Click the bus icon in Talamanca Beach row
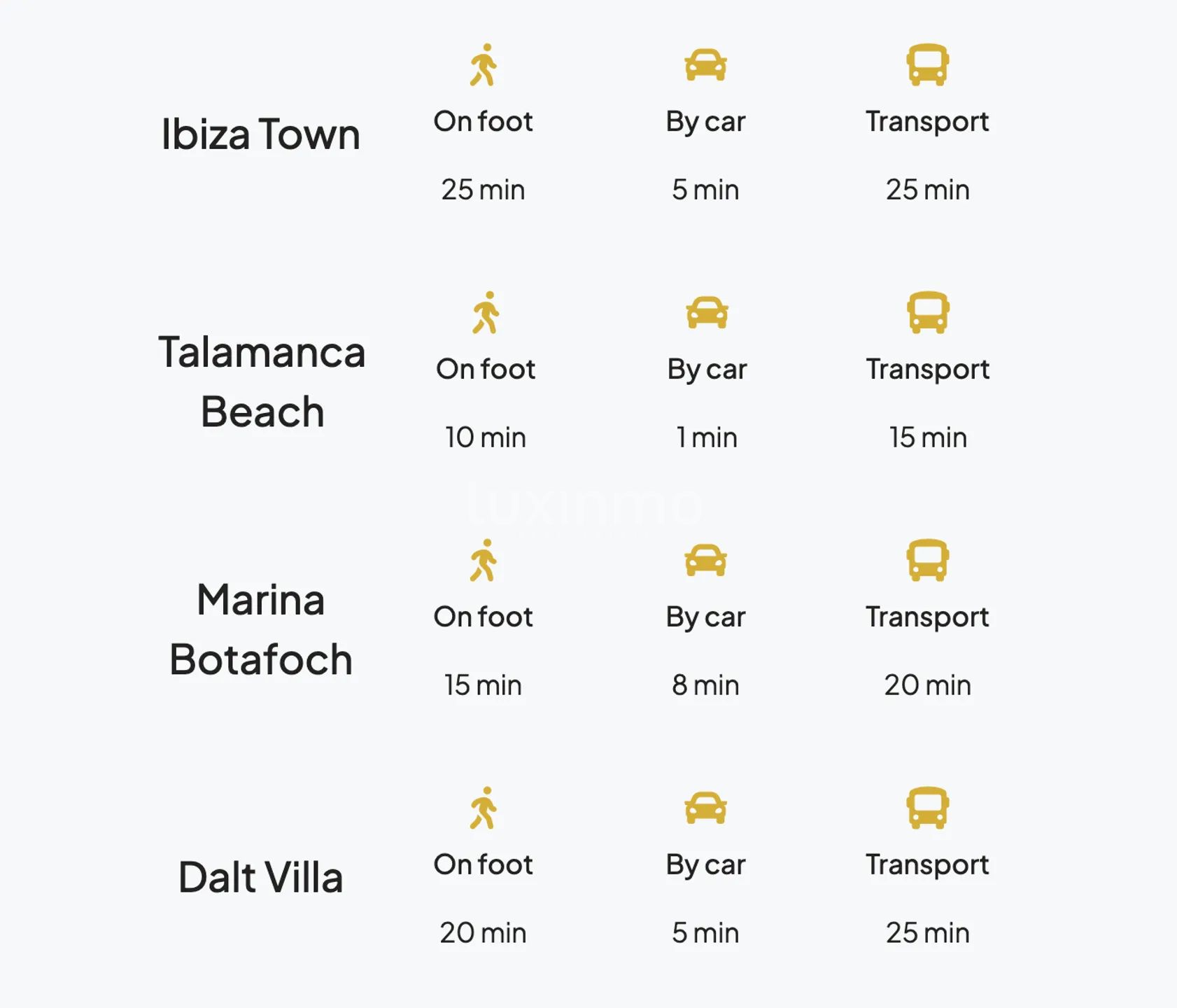The height and width of the screenshot is (1008, 1177). [928, 313]
